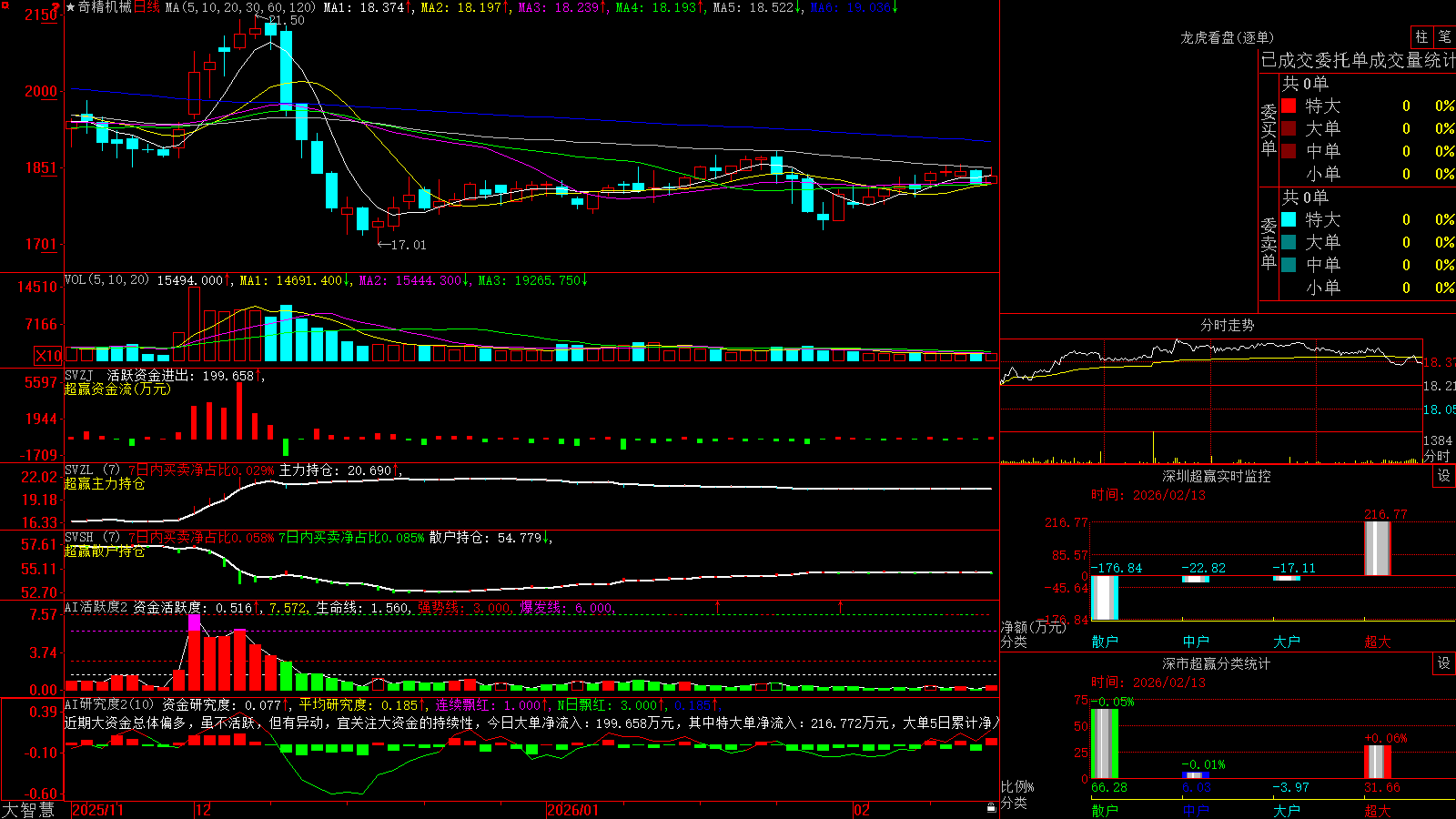Click the intraday 分时走势 mini chart
The width and height of the screenshot is (1456, 819).
(x=1211, y=400)
